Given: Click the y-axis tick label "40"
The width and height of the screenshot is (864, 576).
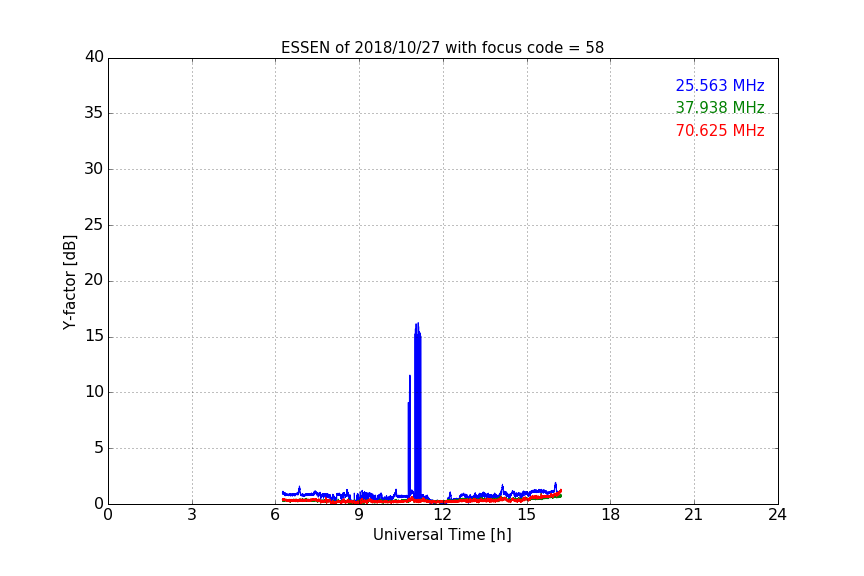Looking at the screenshot, I should pyautogui.click(x=94, y=57).
